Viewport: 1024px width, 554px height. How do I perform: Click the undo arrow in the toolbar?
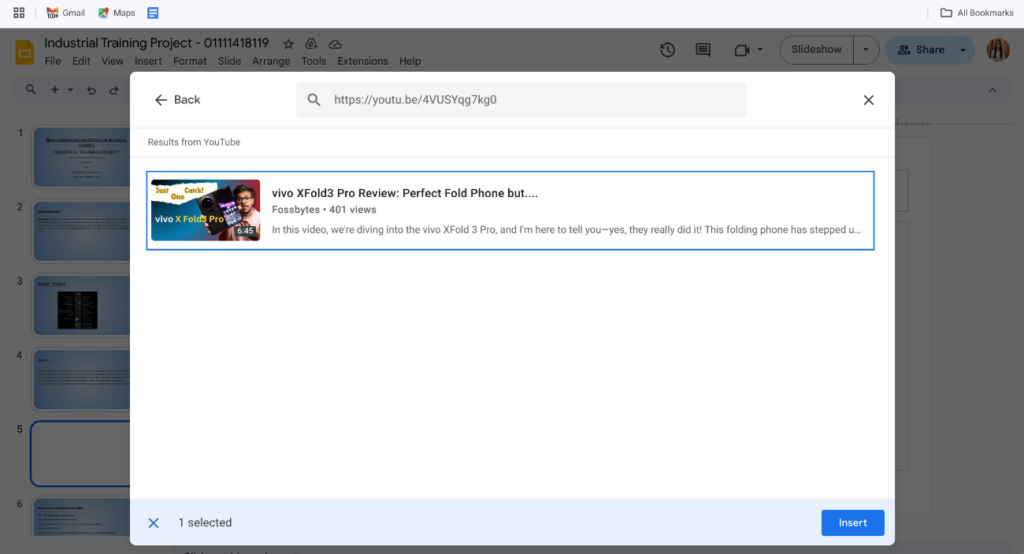tap(91, 90)
